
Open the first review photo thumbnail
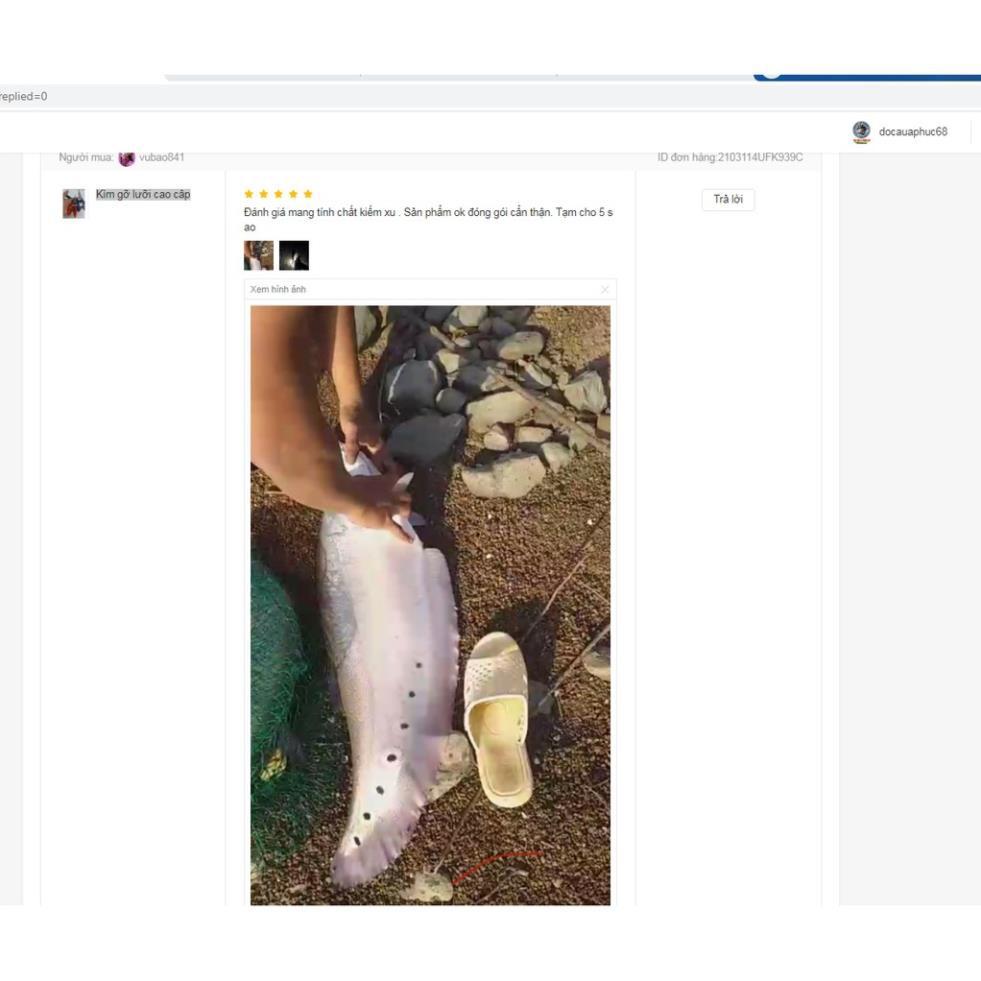click(258, 255)
